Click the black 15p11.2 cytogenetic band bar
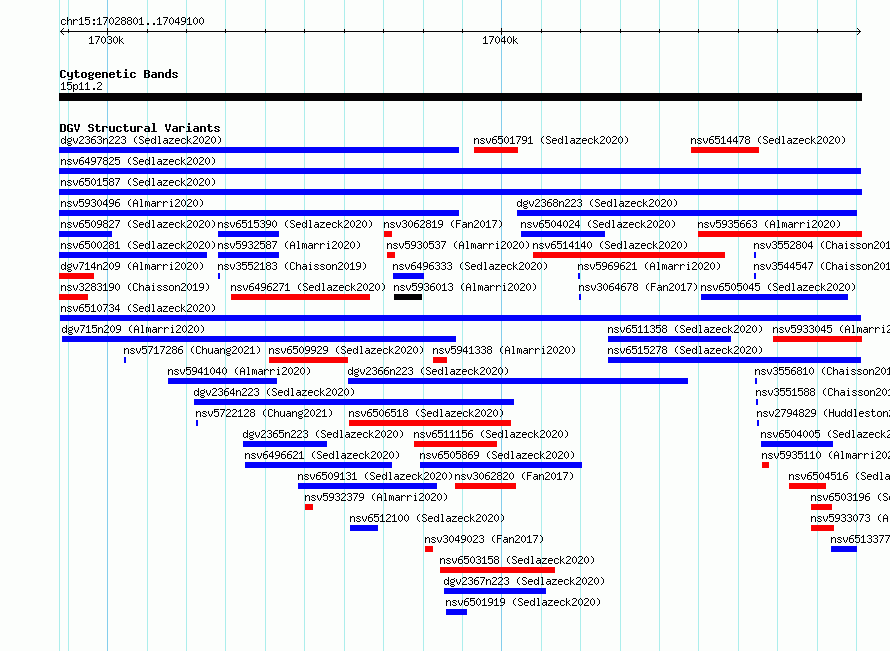This screenshot has width=890, height=651. pyautogui.click(x=460, y=97)
